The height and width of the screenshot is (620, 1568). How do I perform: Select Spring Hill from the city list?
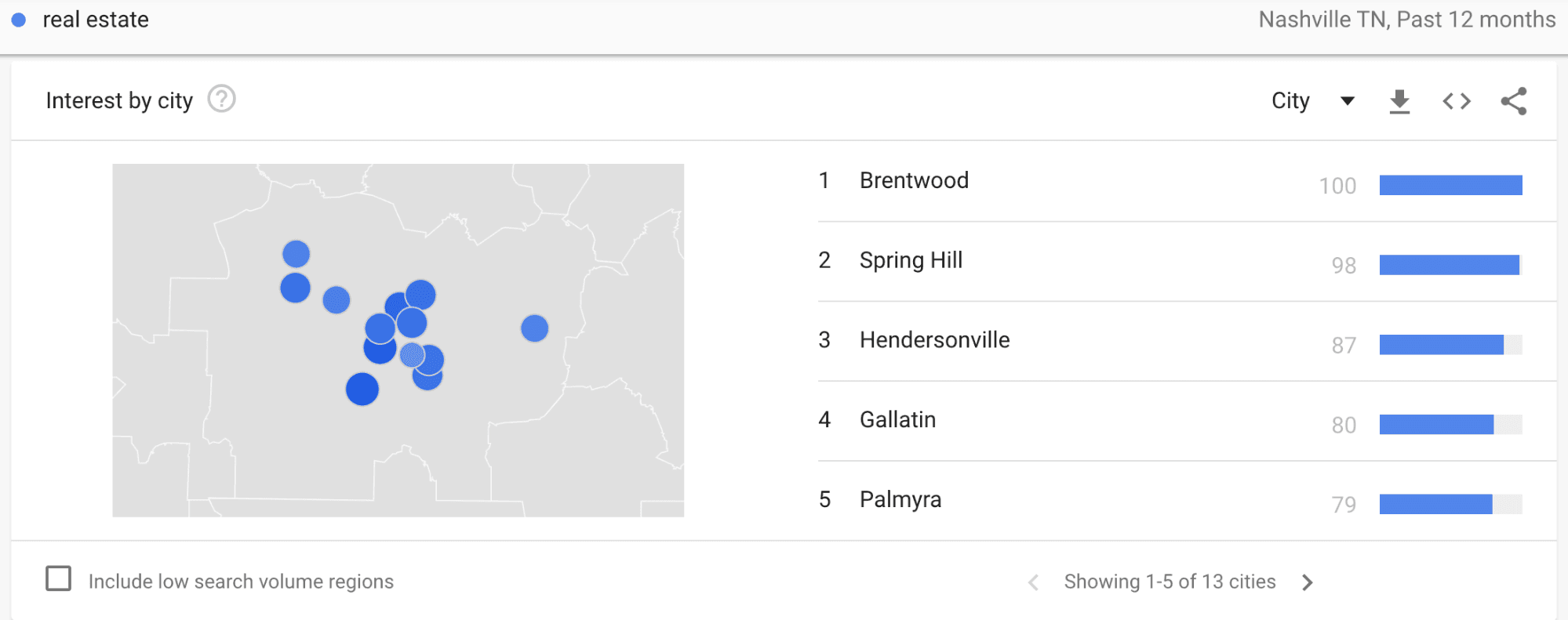click(911, 260)
